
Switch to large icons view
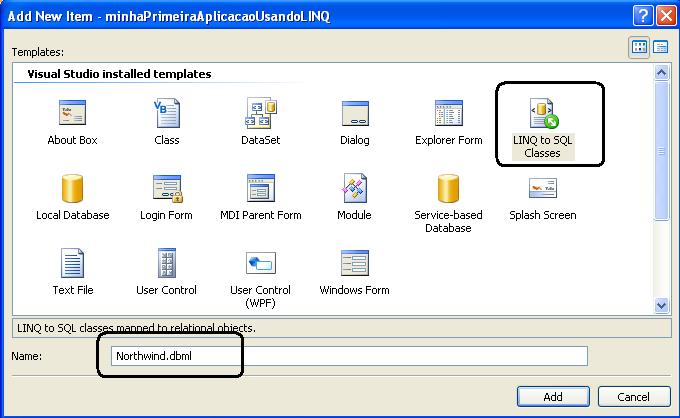tap(639, 47)
